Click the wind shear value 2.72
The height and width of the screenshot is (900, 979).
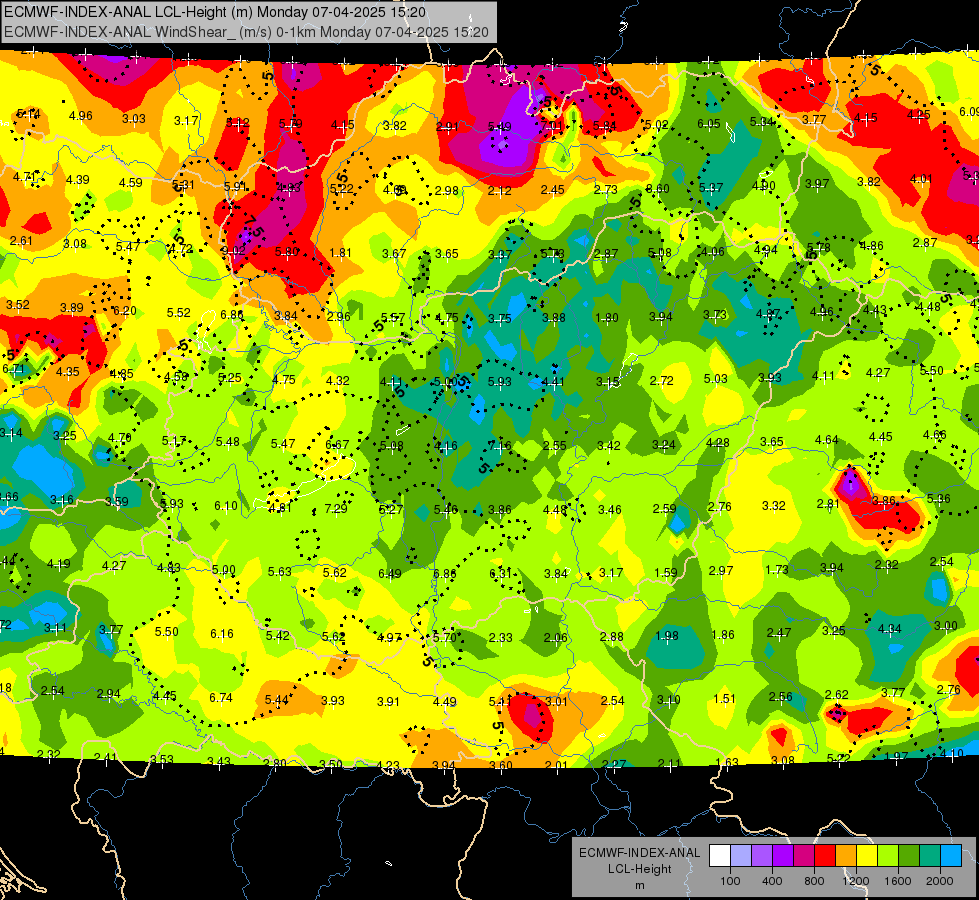tap(662, 380)
